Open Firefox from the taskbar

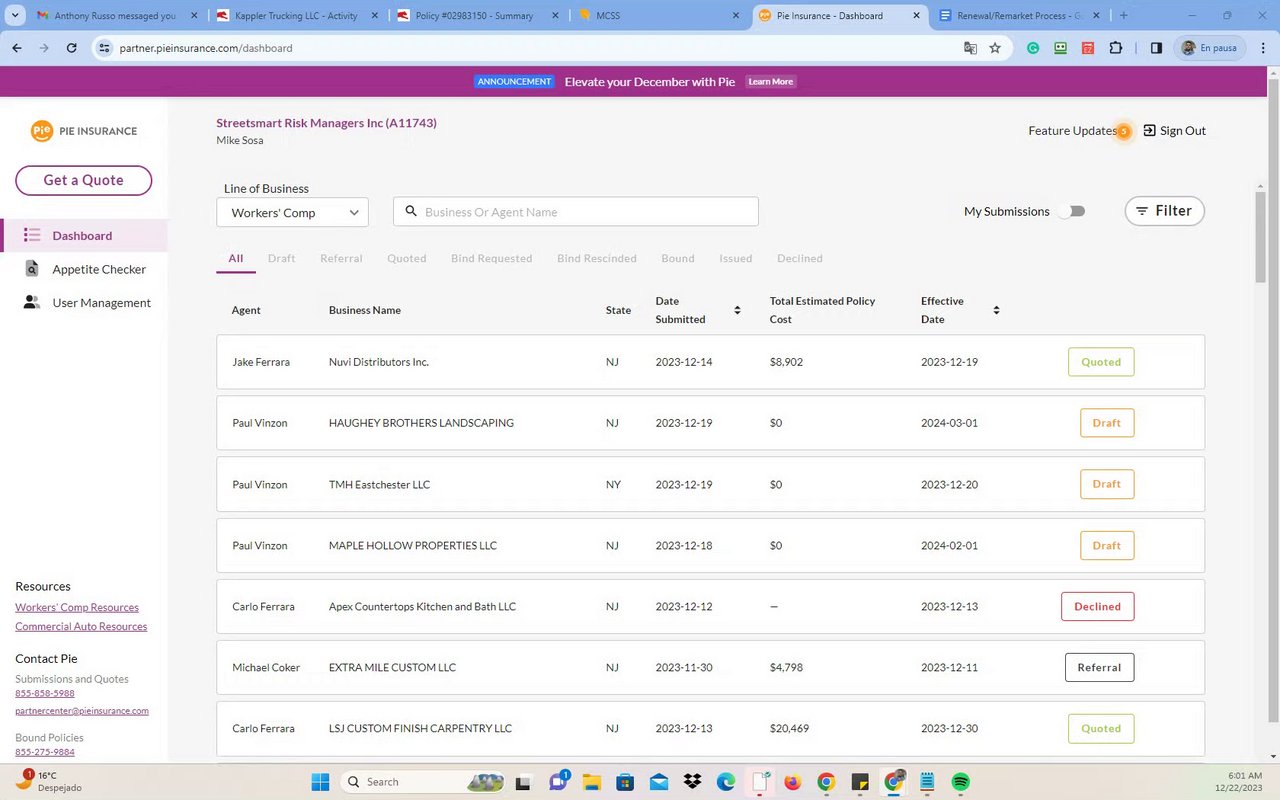[792, 782]
